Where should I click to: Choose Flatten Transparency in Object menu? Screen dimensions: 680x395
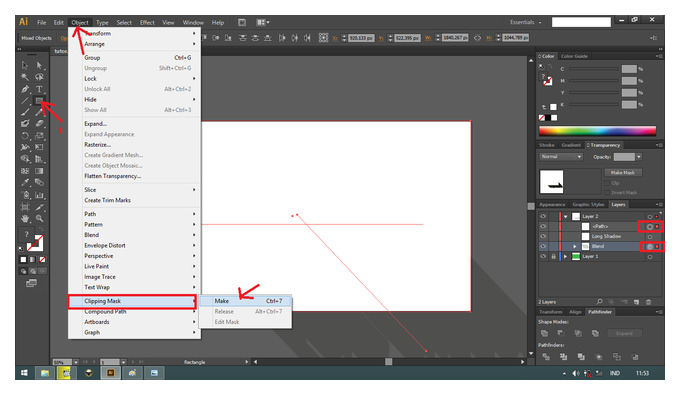[x=134, y=176]
